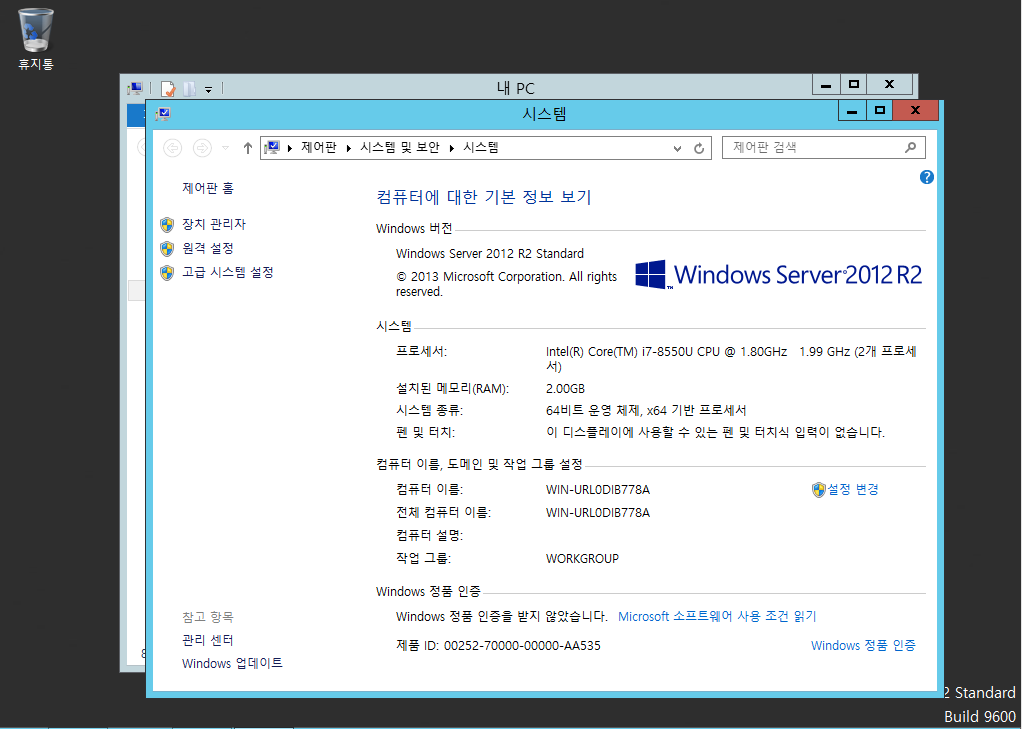Expand the chevron after 시스템 및 보안 breadcrumb
Viewport: 1022px width, 729px height.
click(452, 149)
